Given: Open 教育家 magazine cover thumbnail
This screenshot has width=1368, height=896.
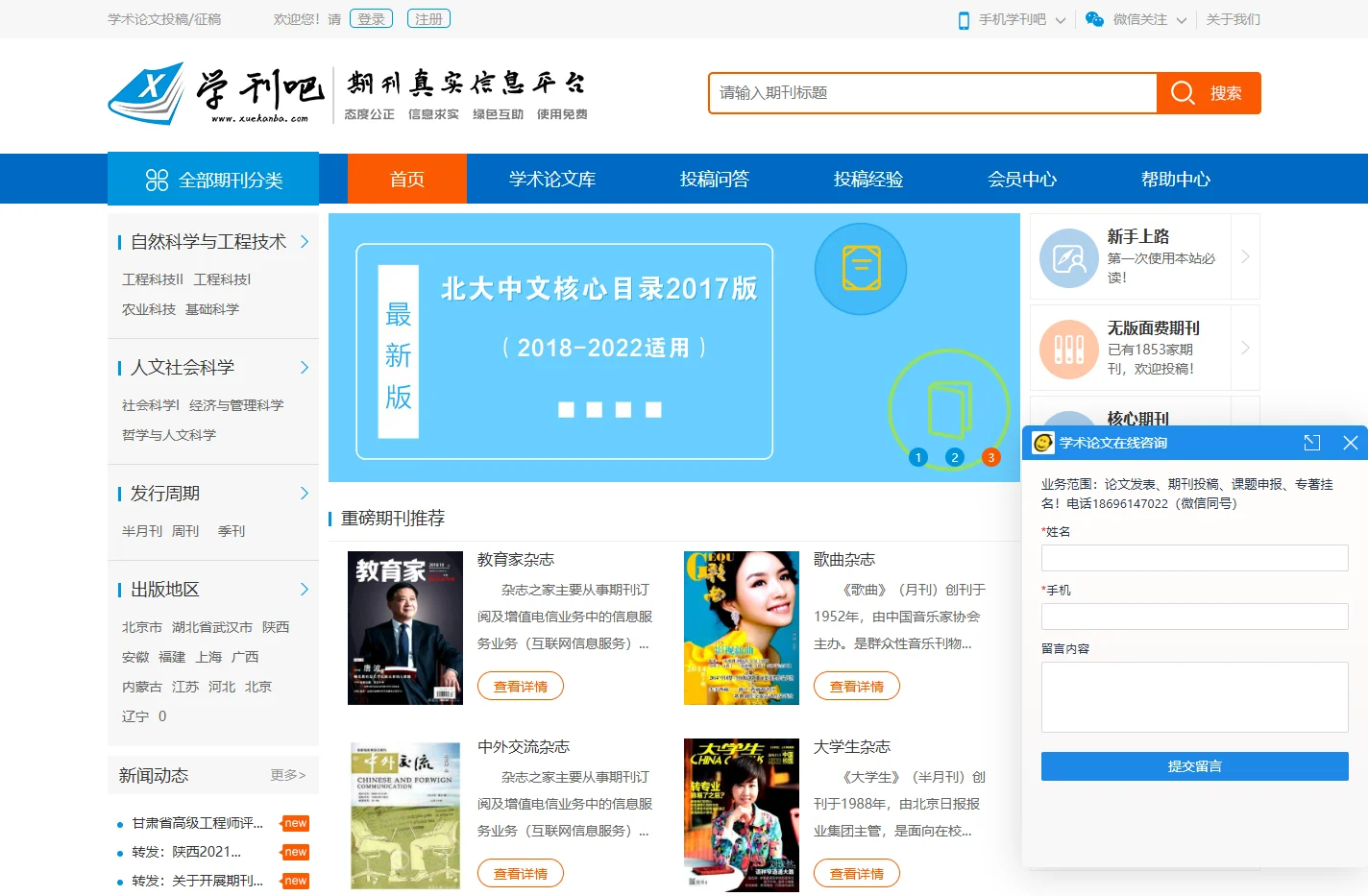Looking at the screenshot, I should (405, 628).
